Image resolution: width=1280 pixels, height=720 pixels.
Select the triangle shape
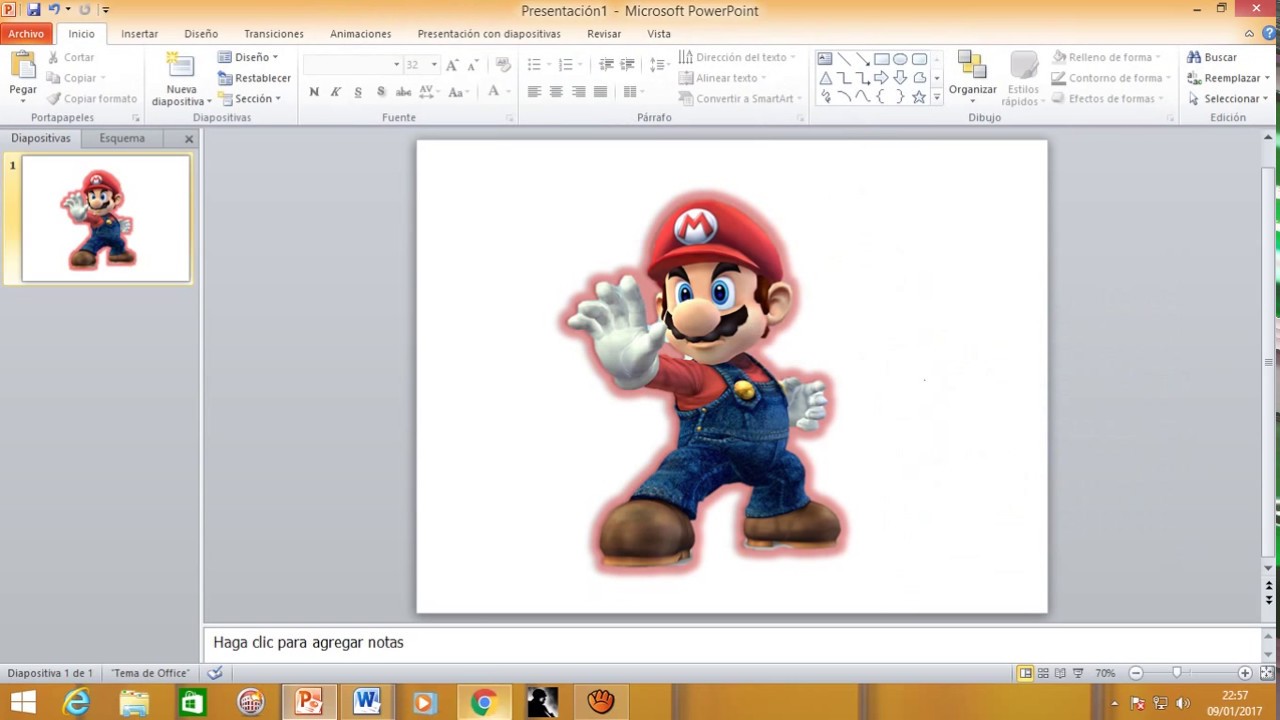pos(825,78)
